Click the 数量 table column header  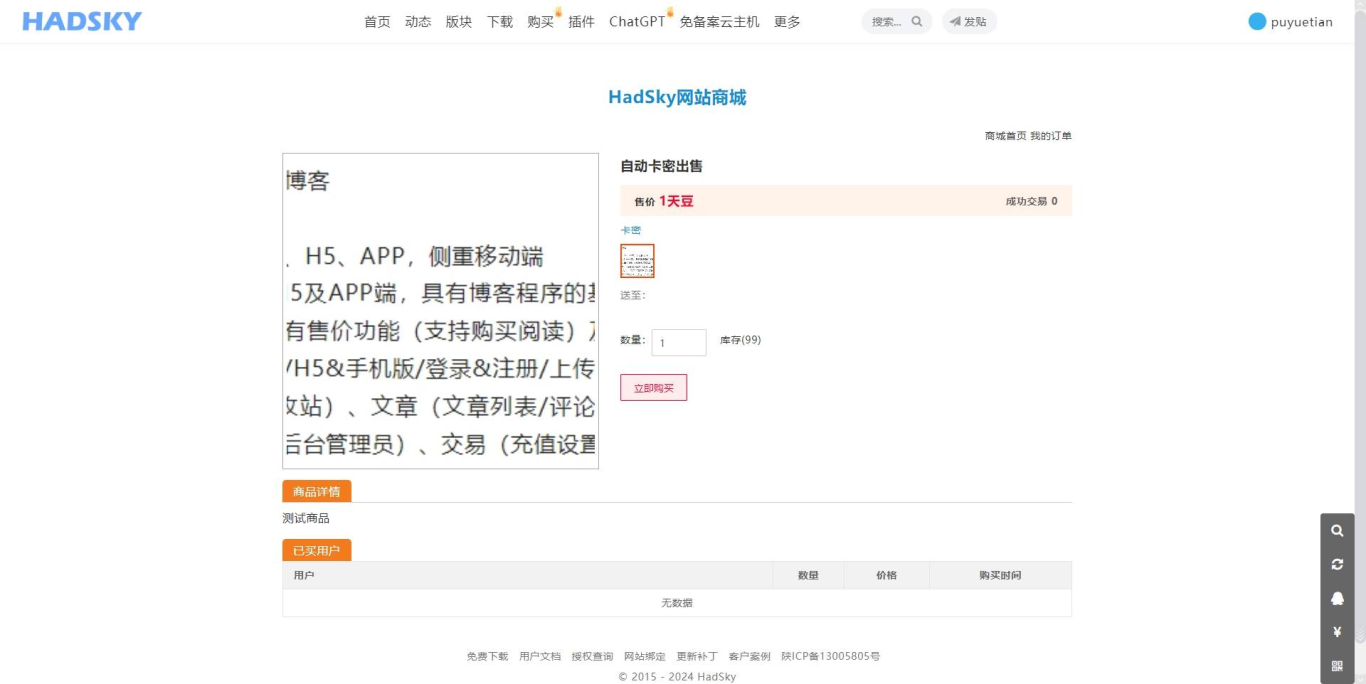click(x=808, y=575)
